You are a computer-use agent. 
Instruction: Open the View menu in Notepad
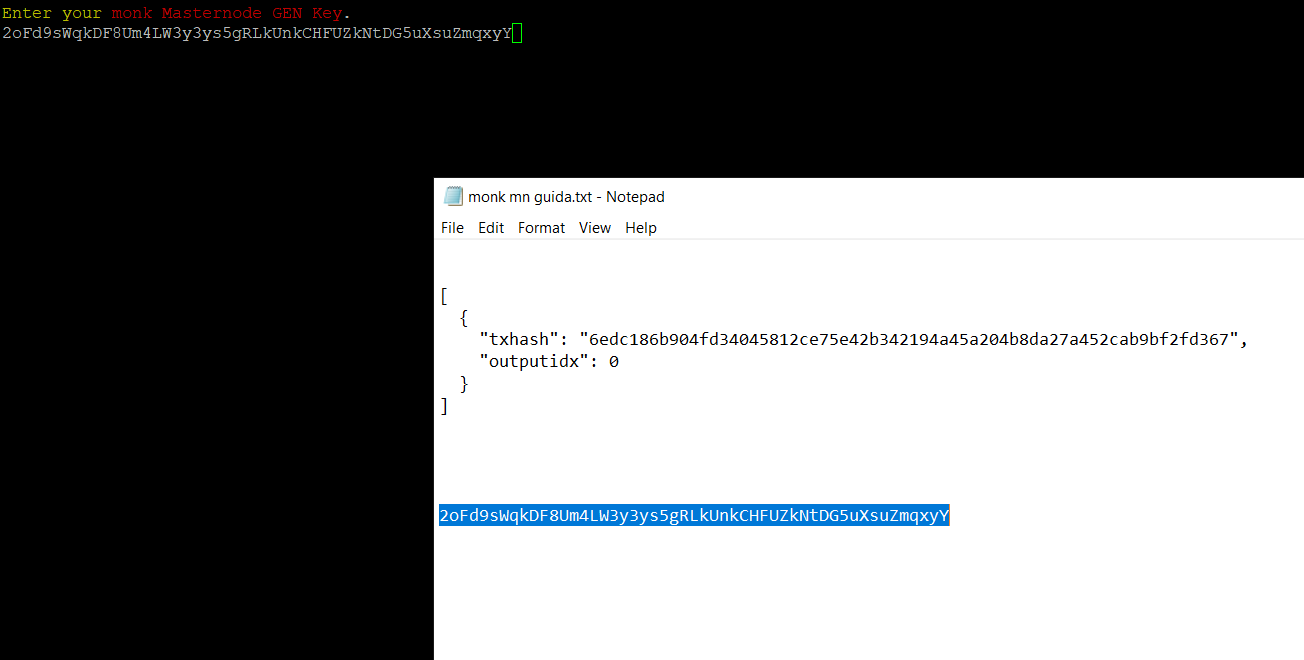pos(595,228)
